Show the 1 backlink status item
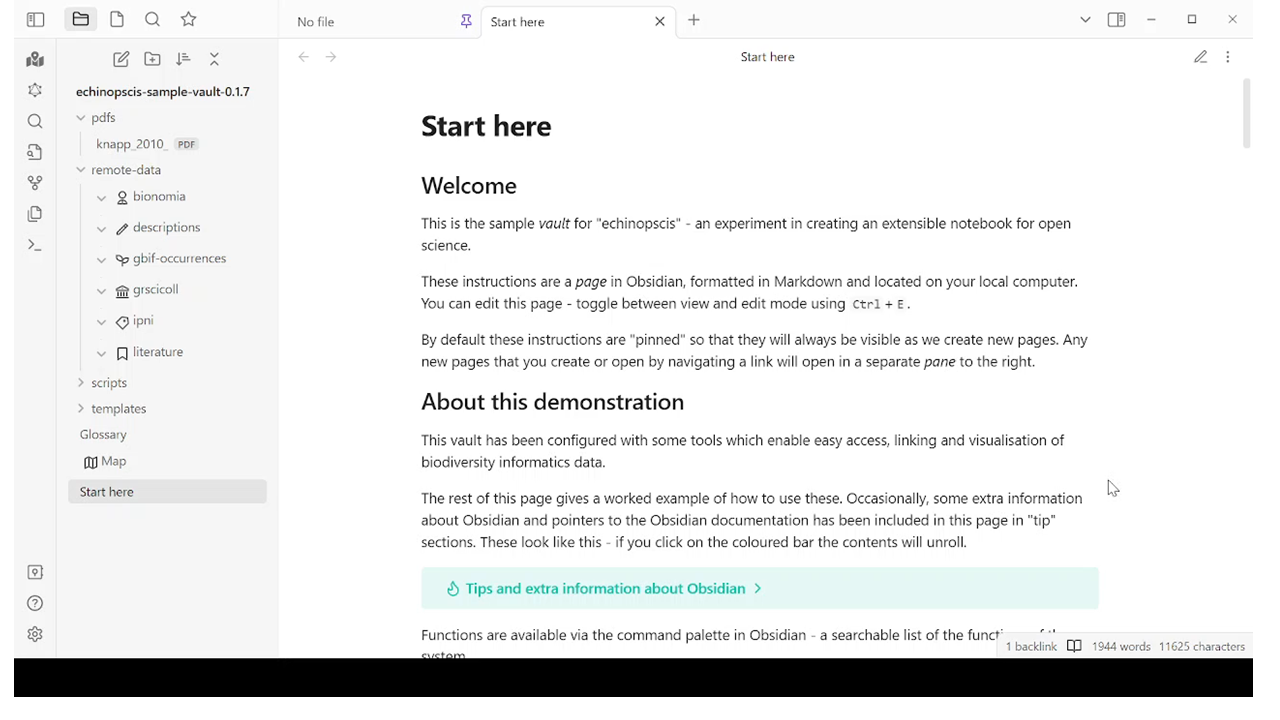 [1031, 646]
